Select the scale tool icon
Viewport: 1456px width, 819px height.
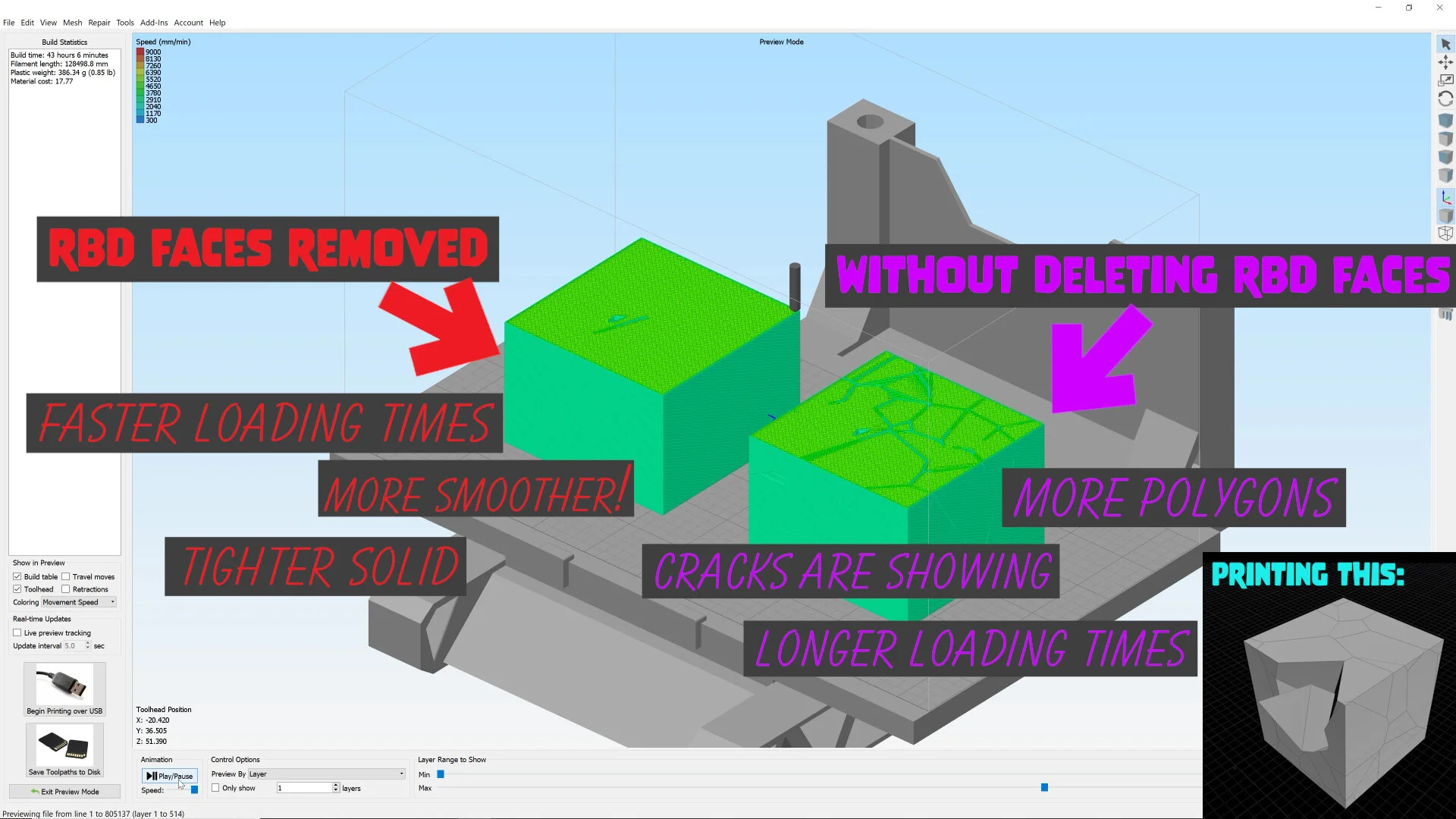point(1445,80)
